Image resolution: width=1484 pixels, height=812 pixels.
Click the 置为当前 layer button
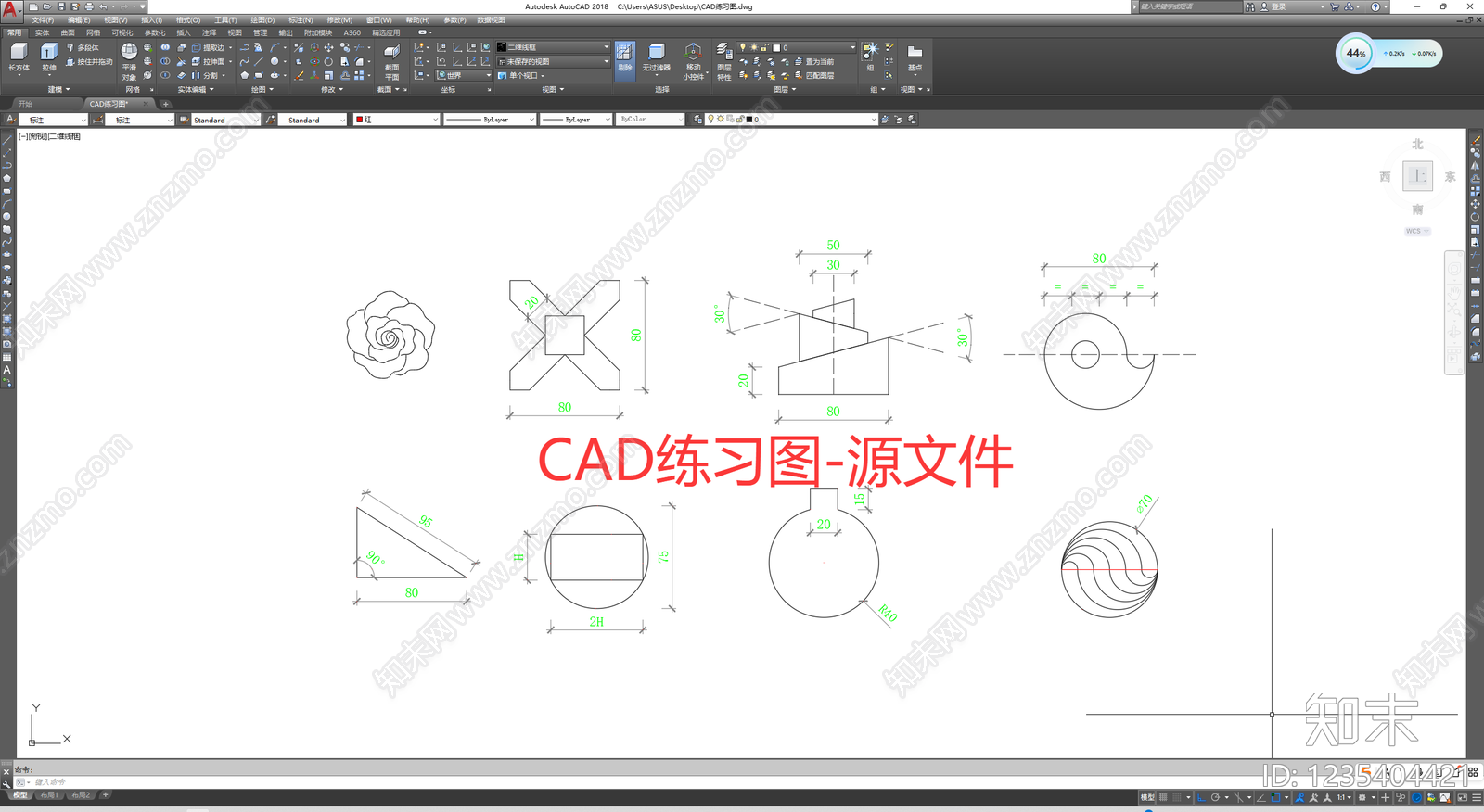point(814,62)
